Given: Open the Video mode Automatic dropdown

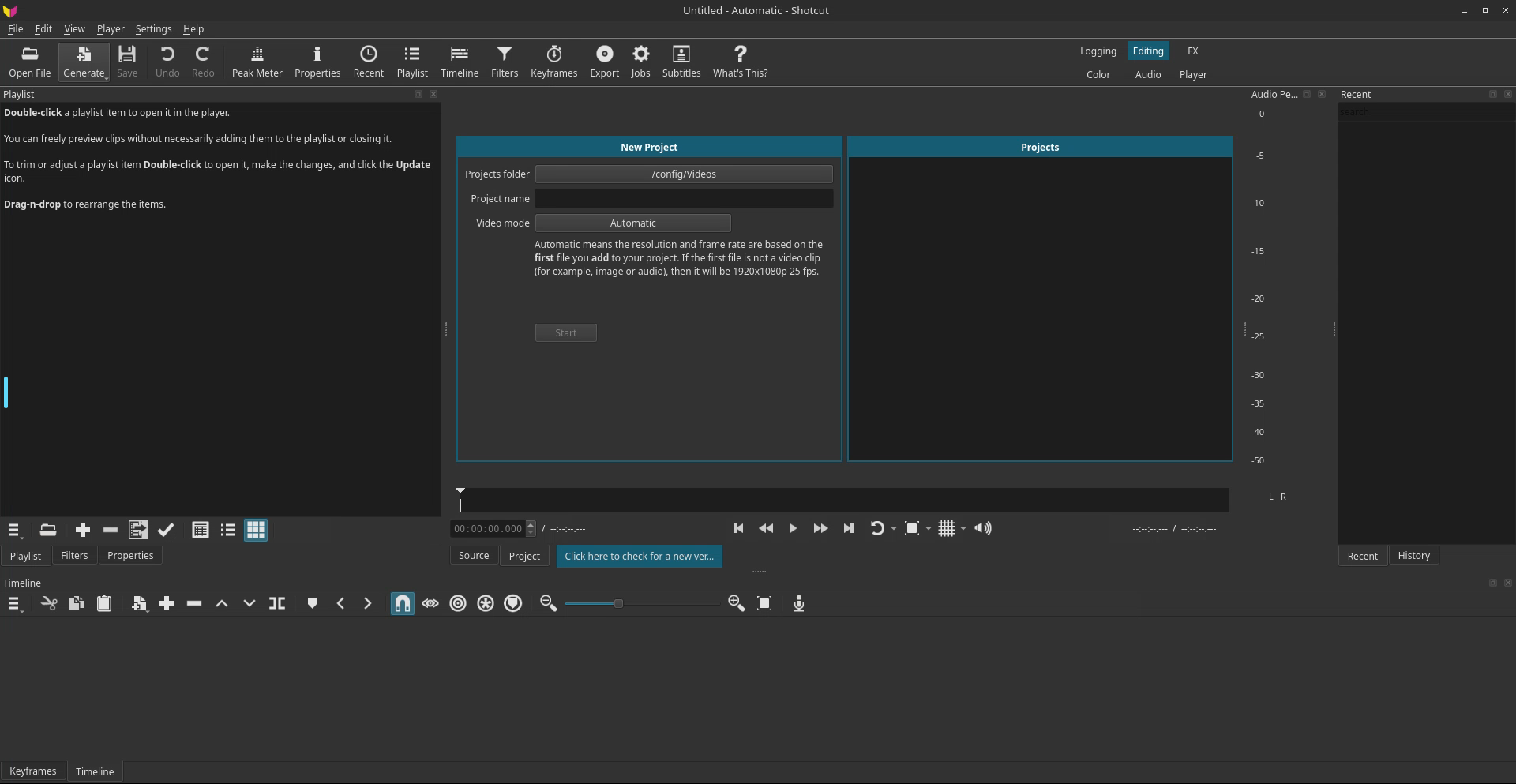Looking at the screenshot, I should click(x=632, y=223).
